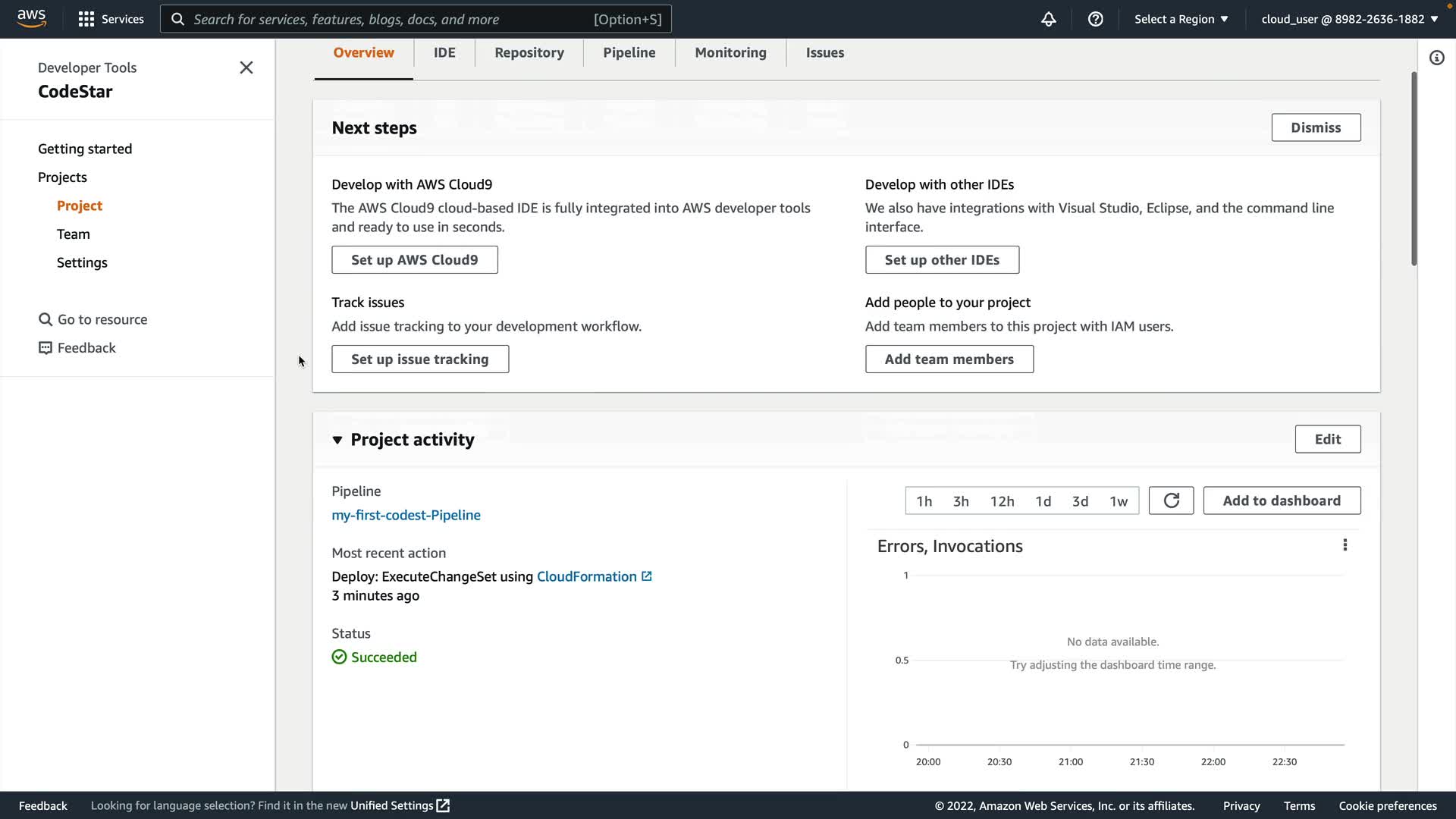The height and width of the screenshot is (819, 1456).
Task: Click the help question mark icon
Action: click(x=1095, y=19)
